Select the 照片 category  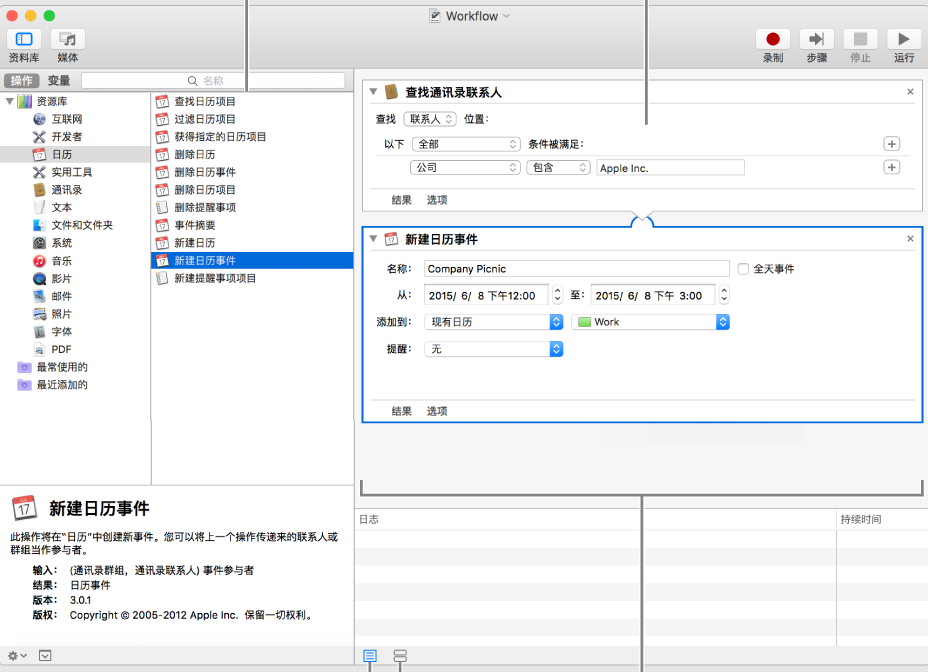62,314
